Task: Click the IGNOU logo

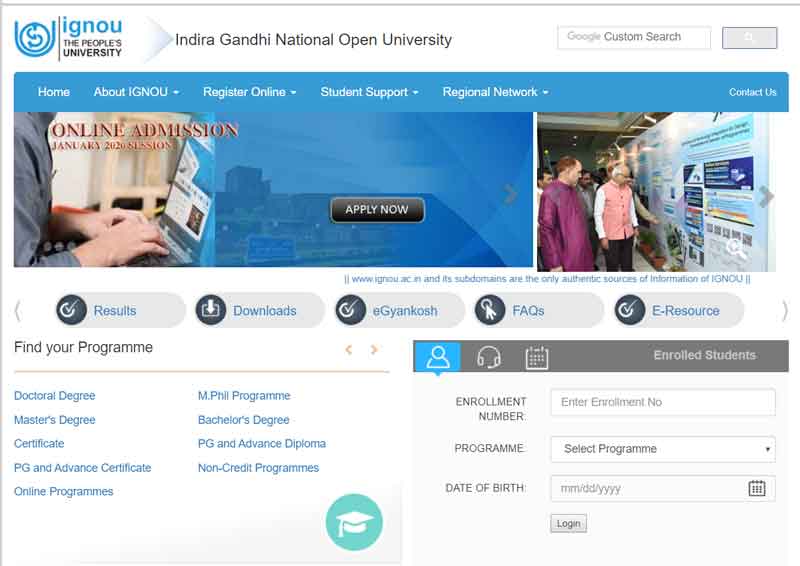Action: pyautogui.click(x=69, y=38)
